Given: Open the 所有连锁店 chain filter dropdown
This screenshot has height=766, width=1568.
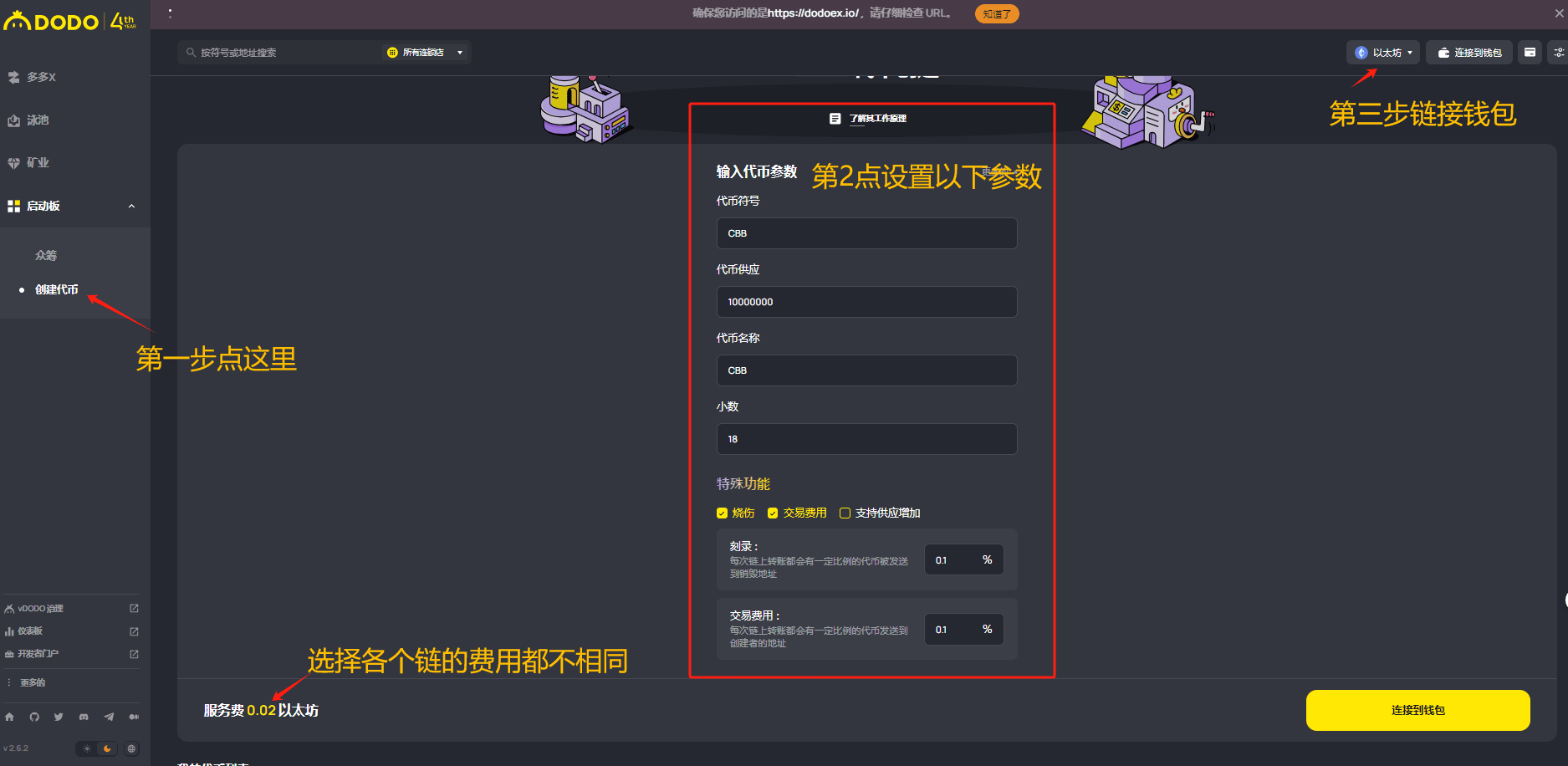Looking at the screenshot, I should coord(426,53).
